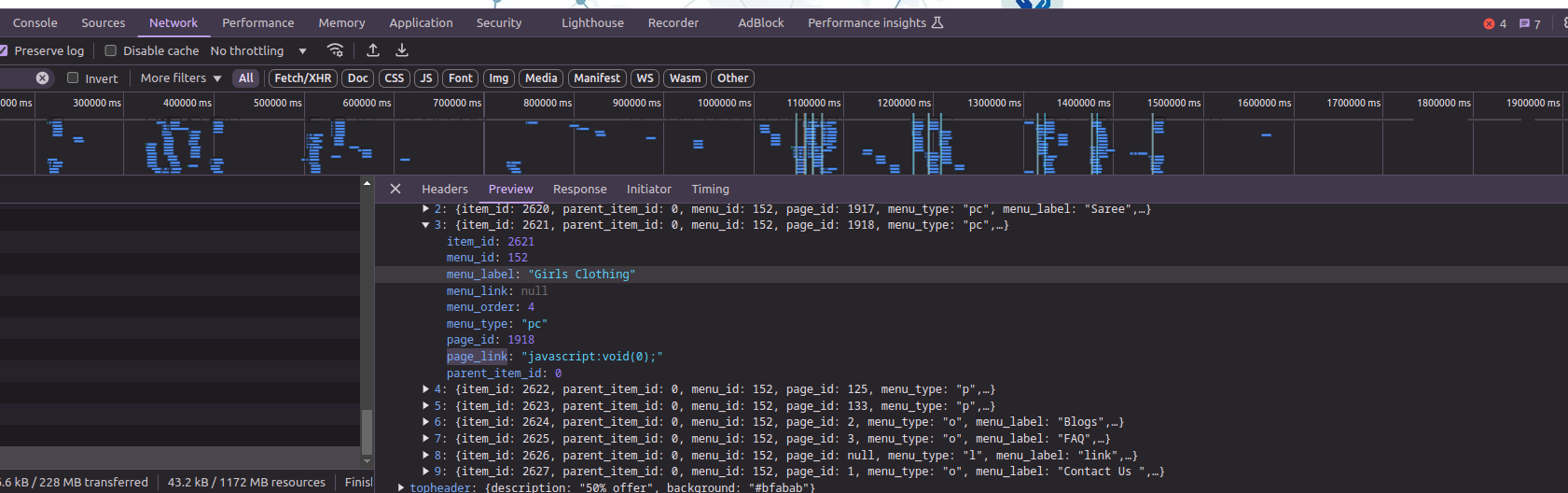Viewport: 1568px width, 493px height.
Task: Expand JSON item 5 with item_id 2623
Action: [x=425, y=406]
